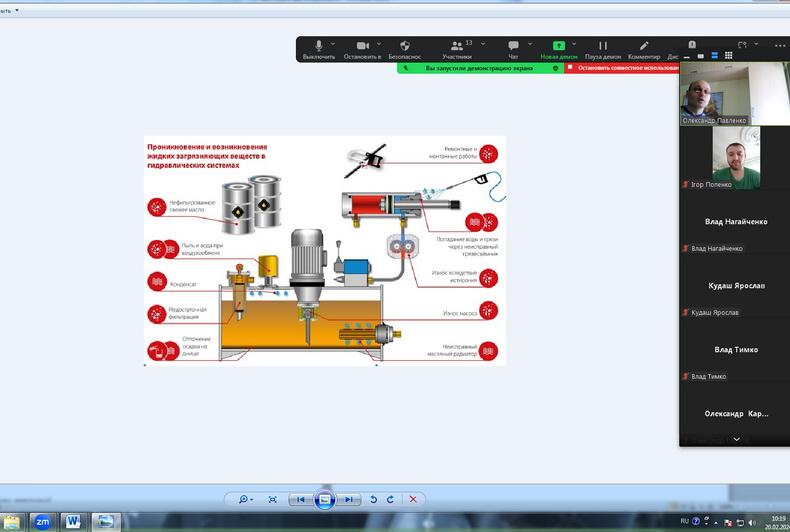The width and height of the screenshot is (790, 532).
Task: Rotate the image clockwise
Action: [x=390, y=499]
